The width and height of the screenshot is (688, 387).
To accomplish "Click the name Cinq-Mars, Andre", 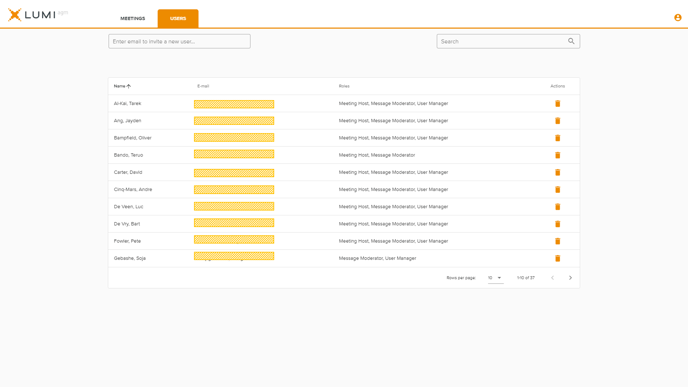I will tap(133, 190).
